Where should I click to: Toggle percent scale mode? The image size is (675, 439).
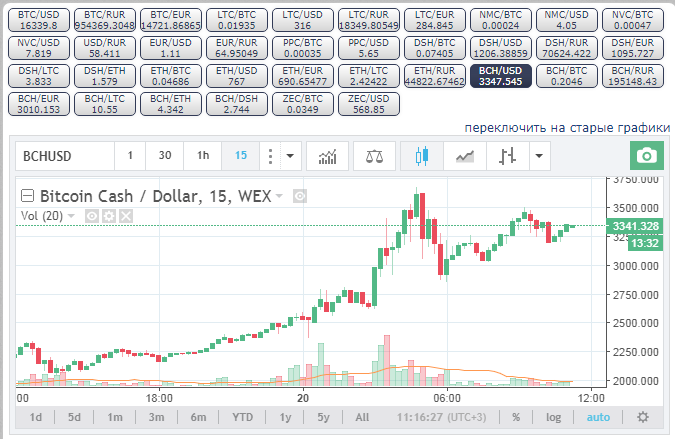pyautogui.click(x=516, y=417)
